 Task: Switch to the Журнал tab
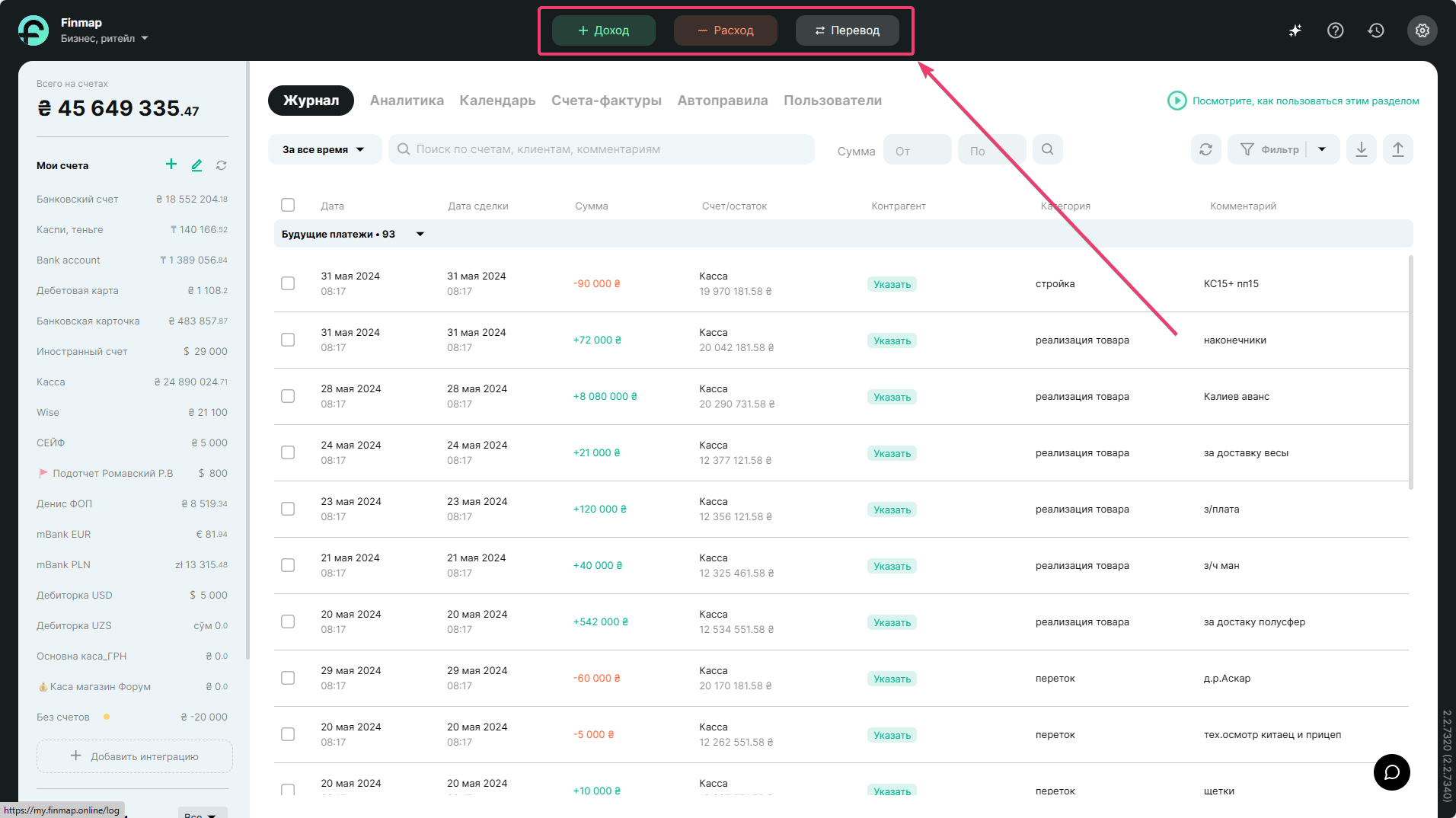click(x=311, y=101)
